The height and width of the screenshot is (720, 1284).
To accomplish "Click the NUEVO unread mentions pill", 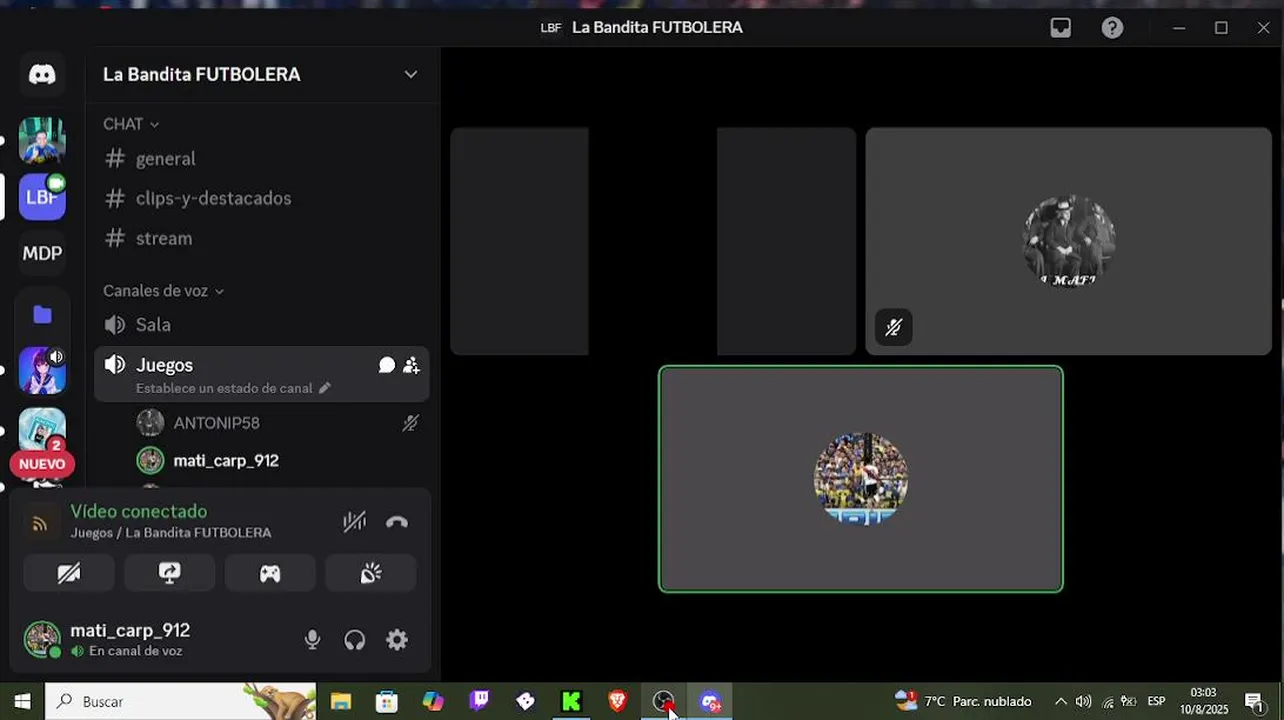I will tap(42, 464).
